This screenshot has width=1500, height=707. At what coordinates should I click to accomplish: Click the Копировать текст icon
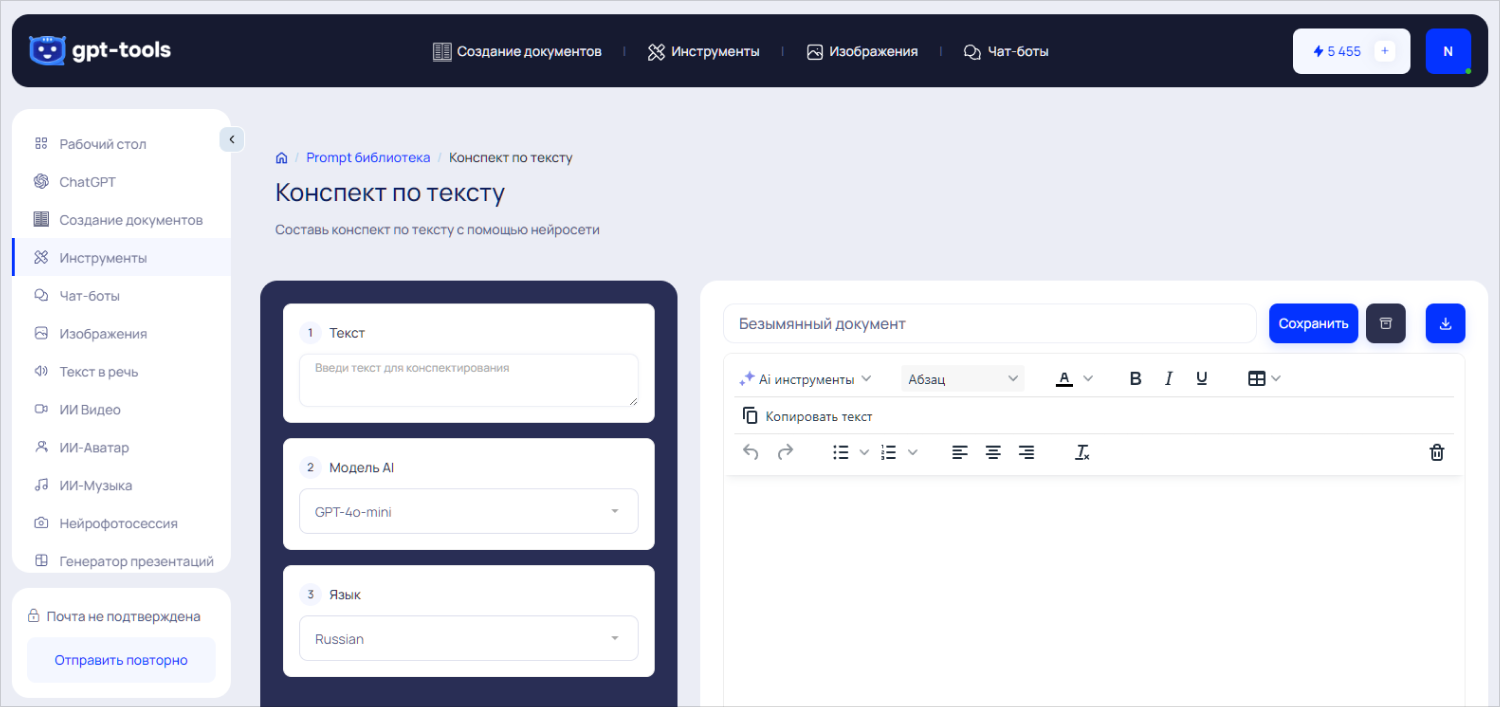(750, 414)
